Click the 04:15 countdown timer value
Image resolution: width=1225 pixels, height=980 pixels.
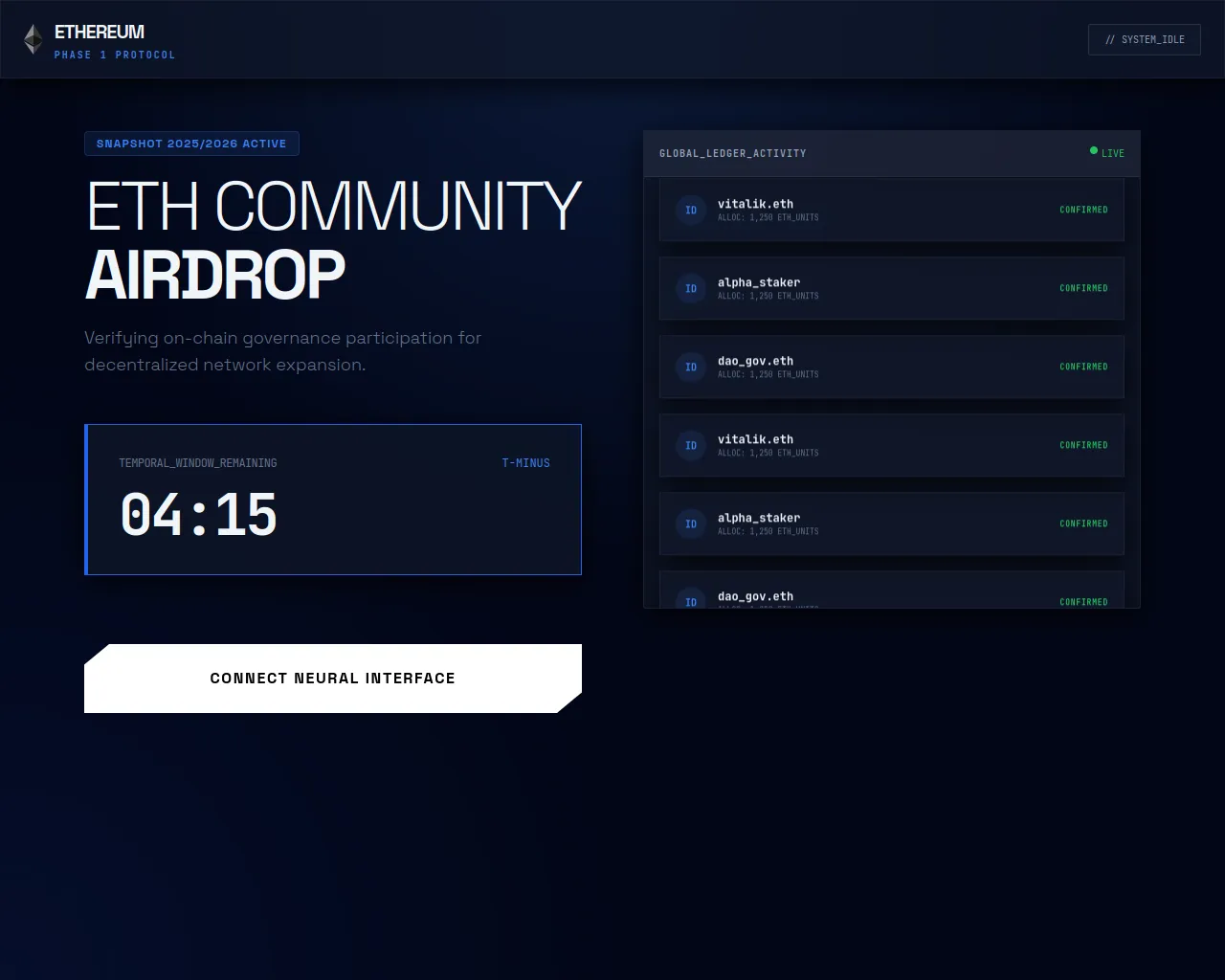[x=199, y=515]
